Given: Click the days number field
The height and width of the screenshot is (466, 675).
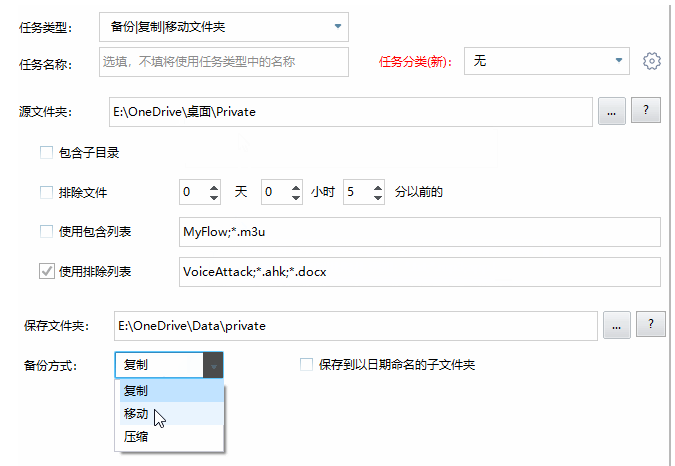Looking at the screenshot, I should [x=194, y=192].
